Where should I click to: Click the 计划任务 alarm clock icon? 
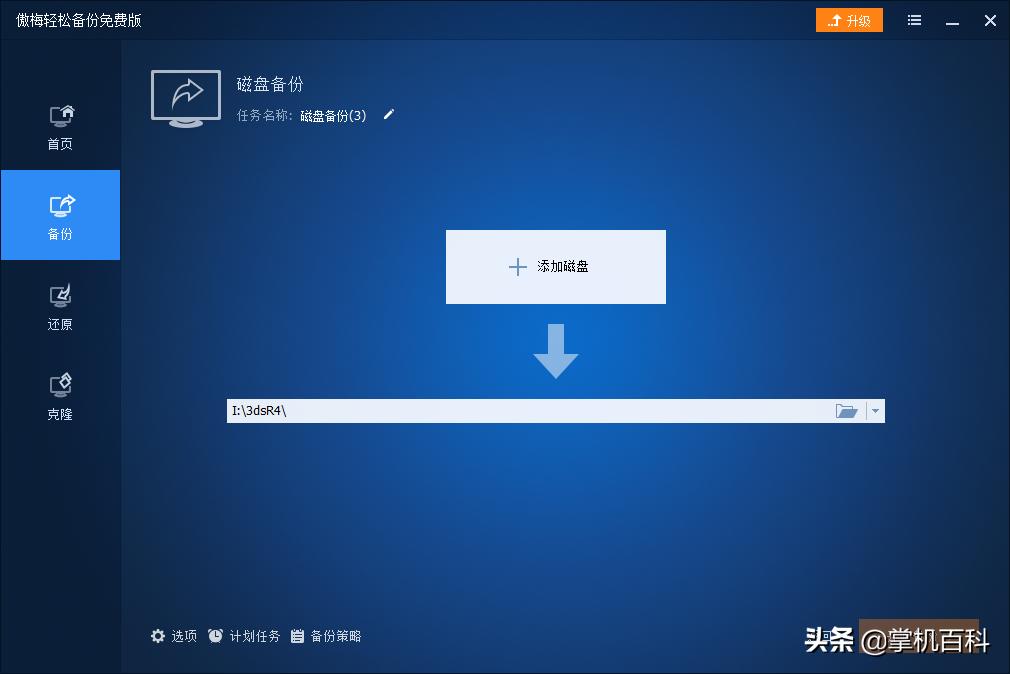(214, 635)
